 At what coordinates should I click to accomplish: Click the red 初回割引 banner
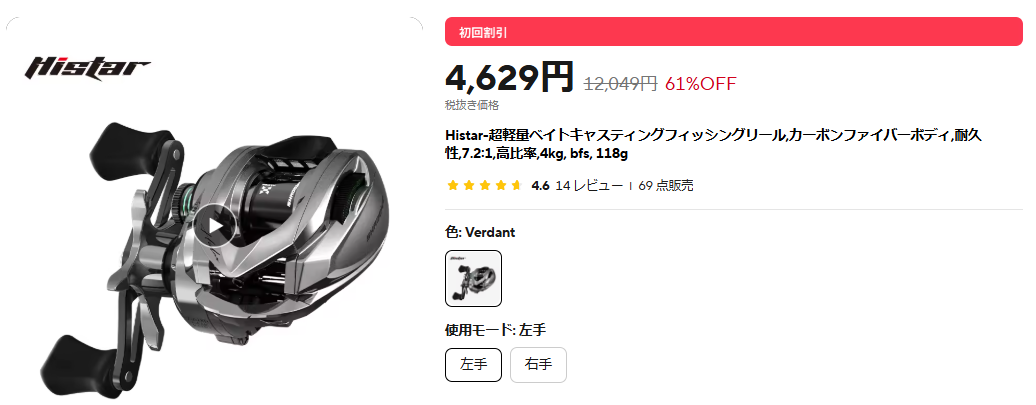(x=733, y=32)
